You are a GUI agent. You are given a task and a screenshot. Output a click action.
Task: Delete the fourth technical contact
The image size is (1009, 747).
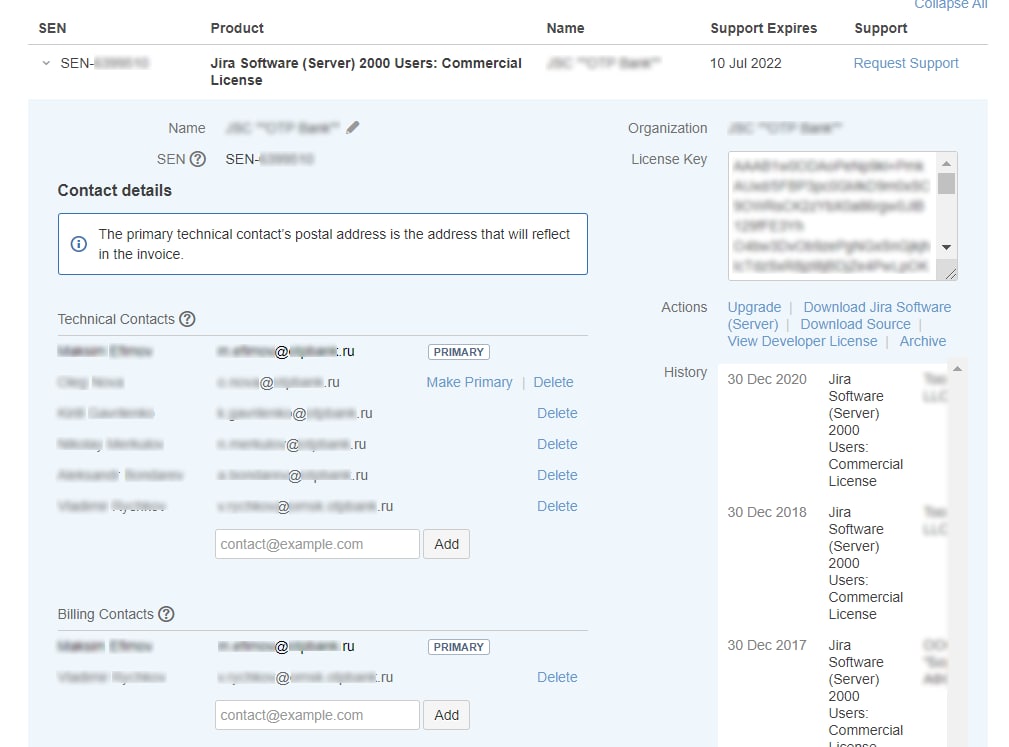click(557, 444)
